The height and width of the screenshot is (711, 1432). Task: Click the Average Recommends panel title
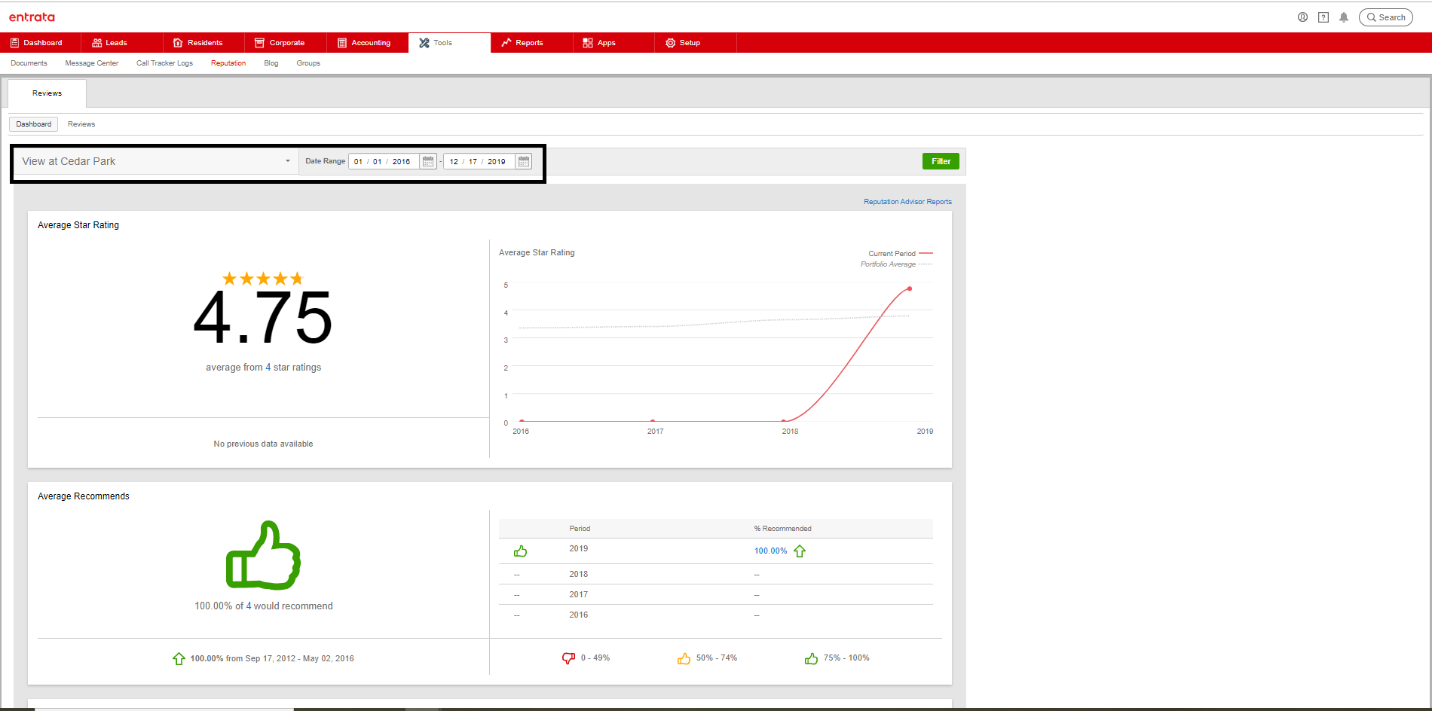83,496
